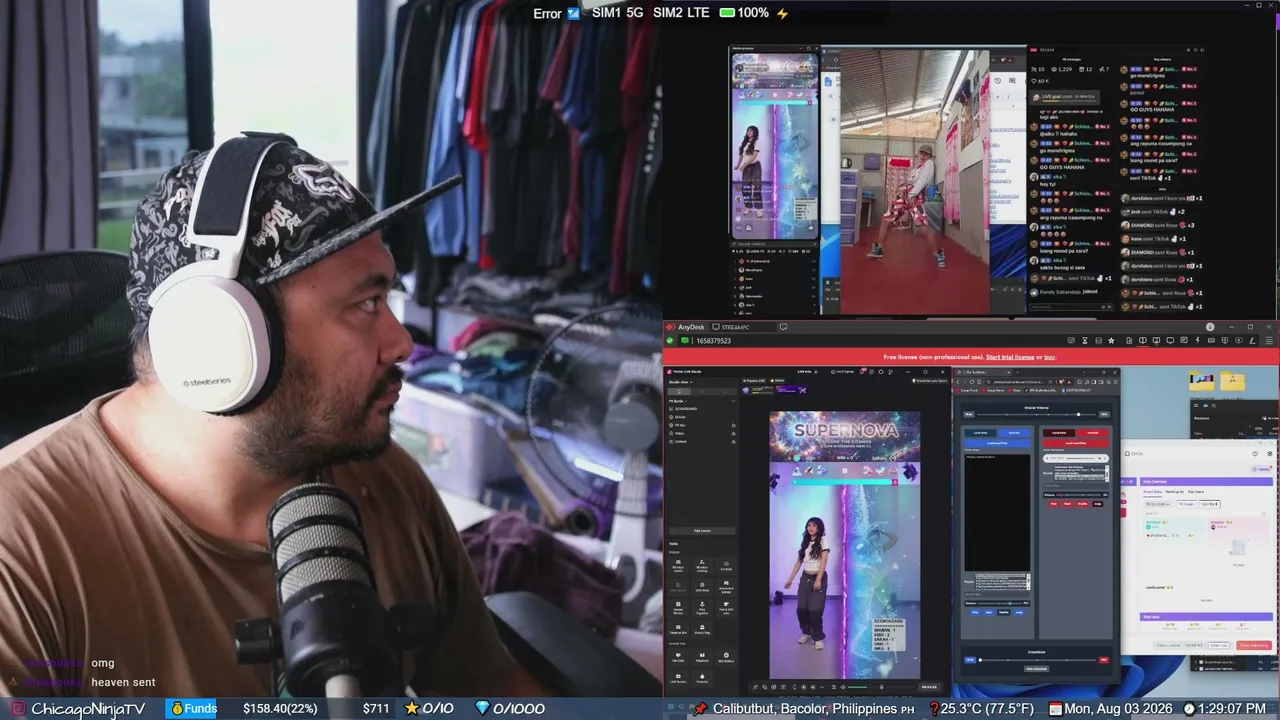The image size is (1280, 720).
Task: Open the Play Together tool
Action: pyautogui.click(x=702, y=608)
